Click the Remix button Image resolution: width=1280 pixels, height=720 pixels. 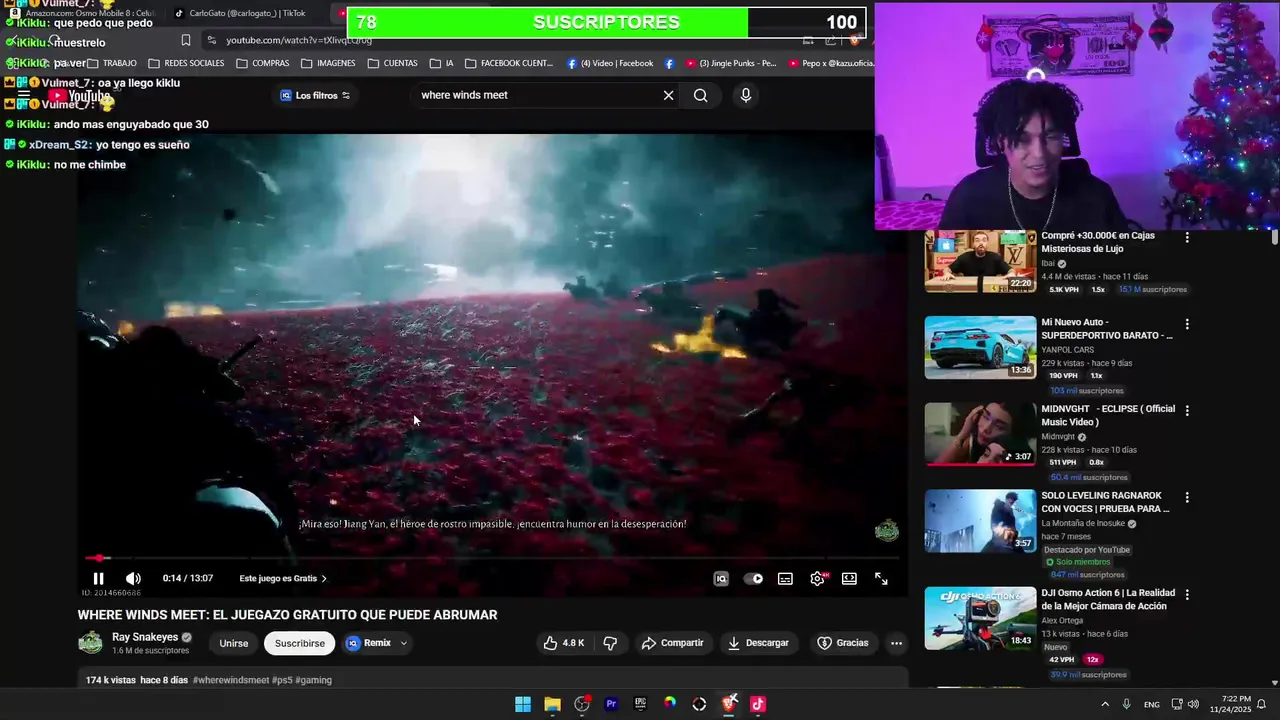[368, 643]
